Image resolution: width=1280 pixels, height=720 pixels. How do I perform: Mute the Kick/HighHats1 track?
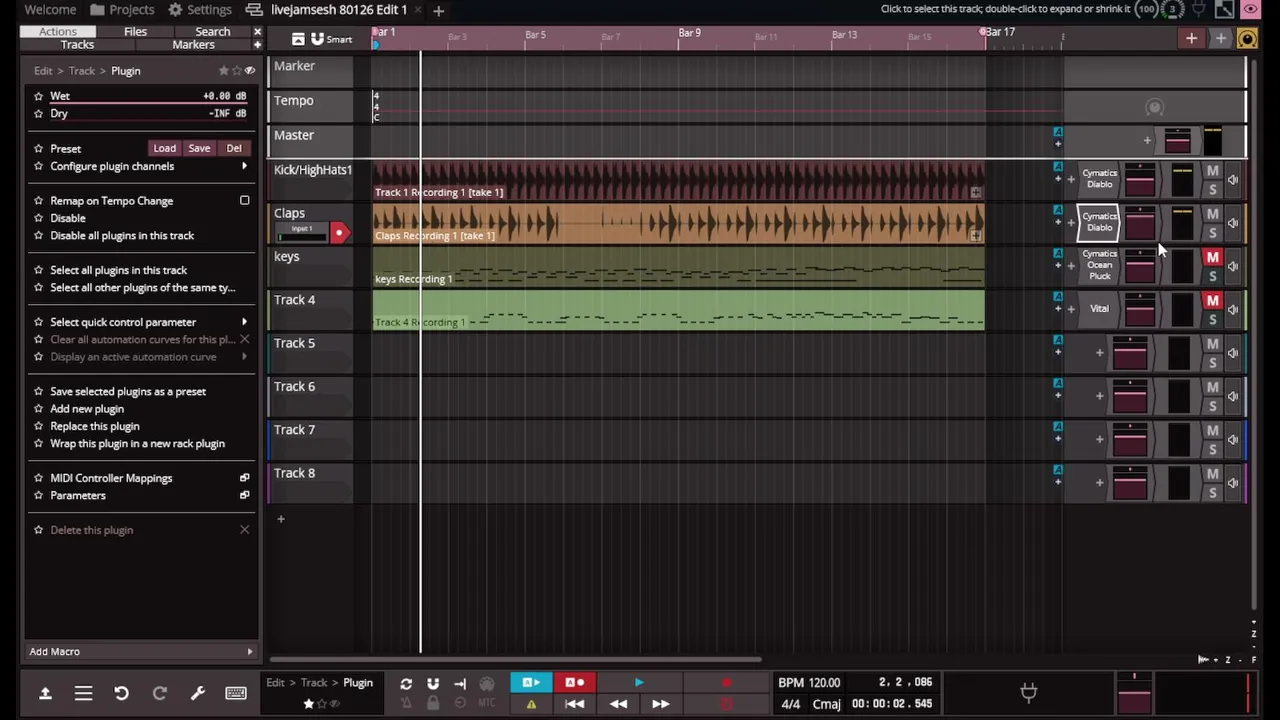1212,172
